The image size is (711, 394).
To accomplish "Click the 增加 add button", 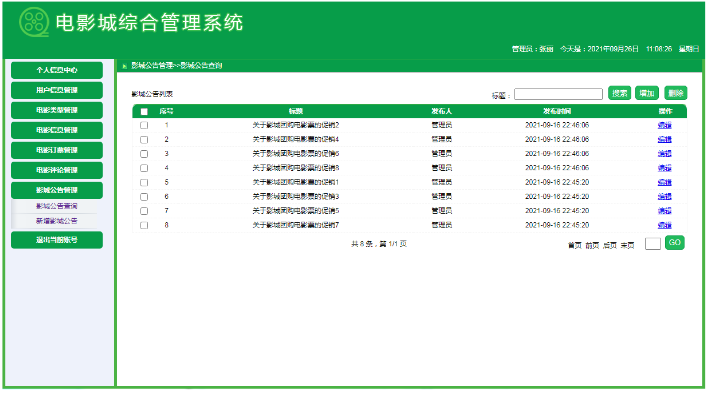I will point(647,93).
